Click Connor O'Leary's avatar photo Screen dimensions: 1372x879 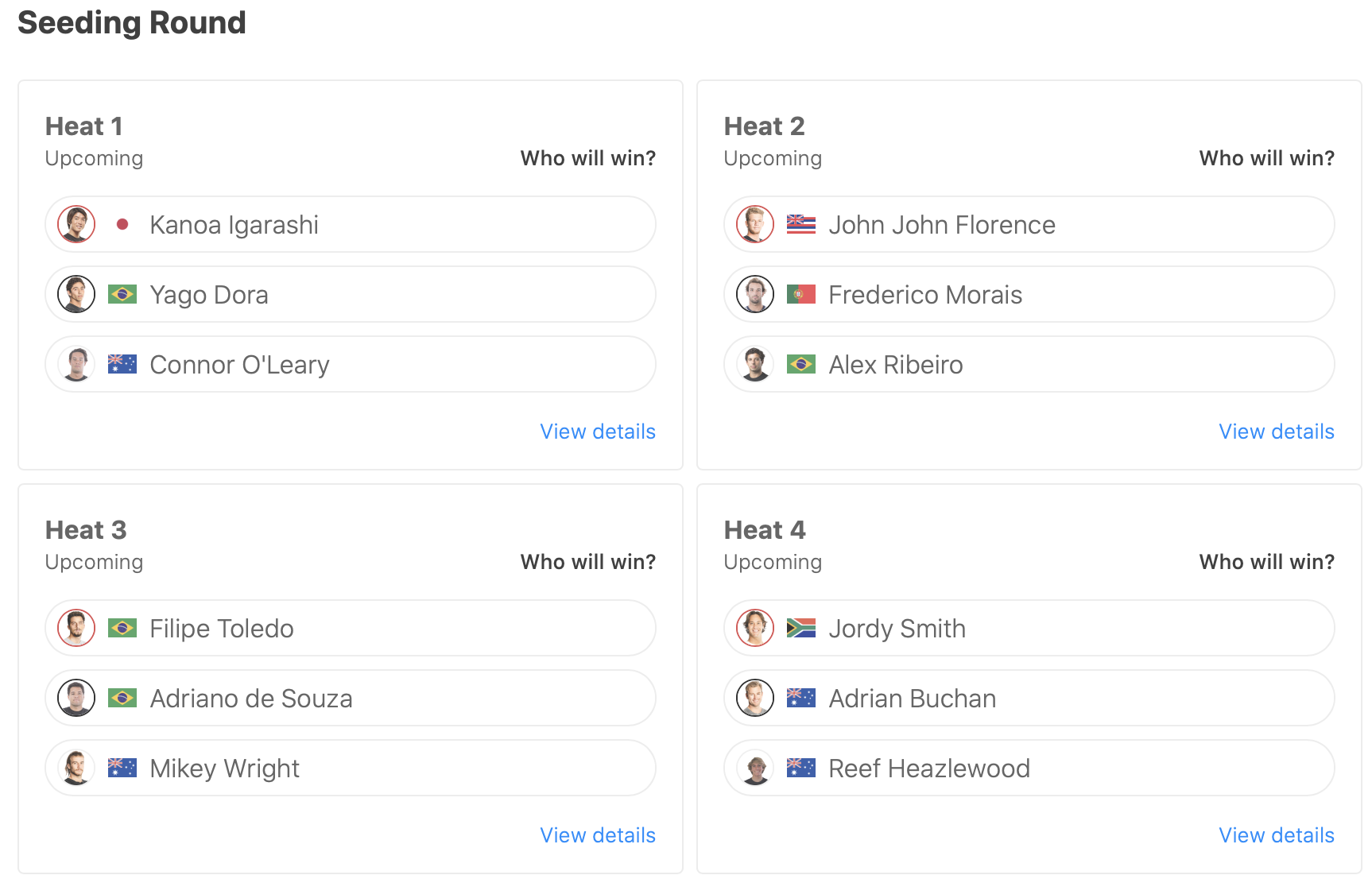(x=76, y=365)
